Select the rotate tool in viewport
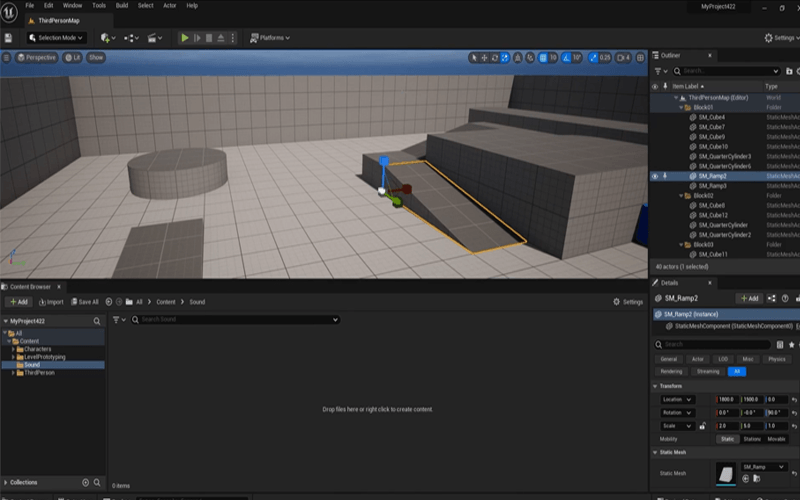 click(494, 58)
